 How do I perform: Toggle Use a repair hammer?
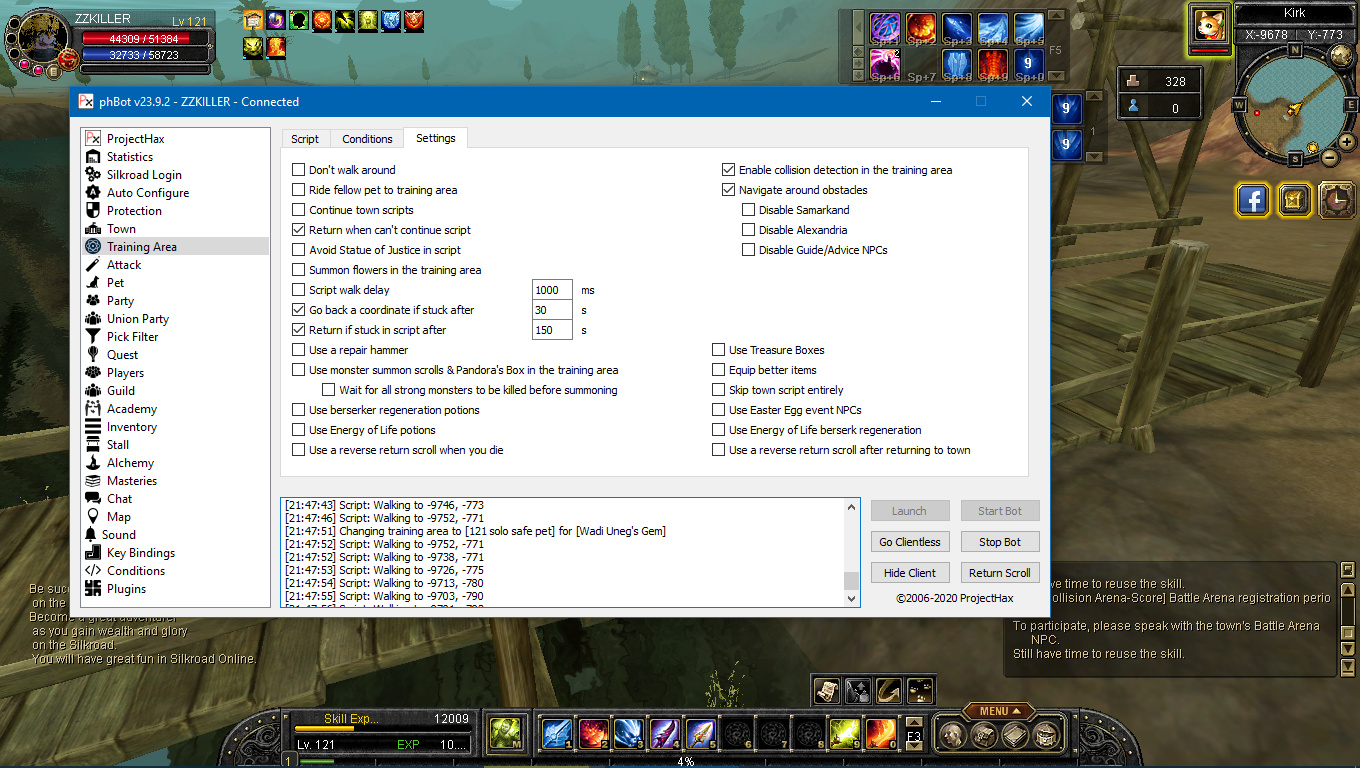[299, 350]
